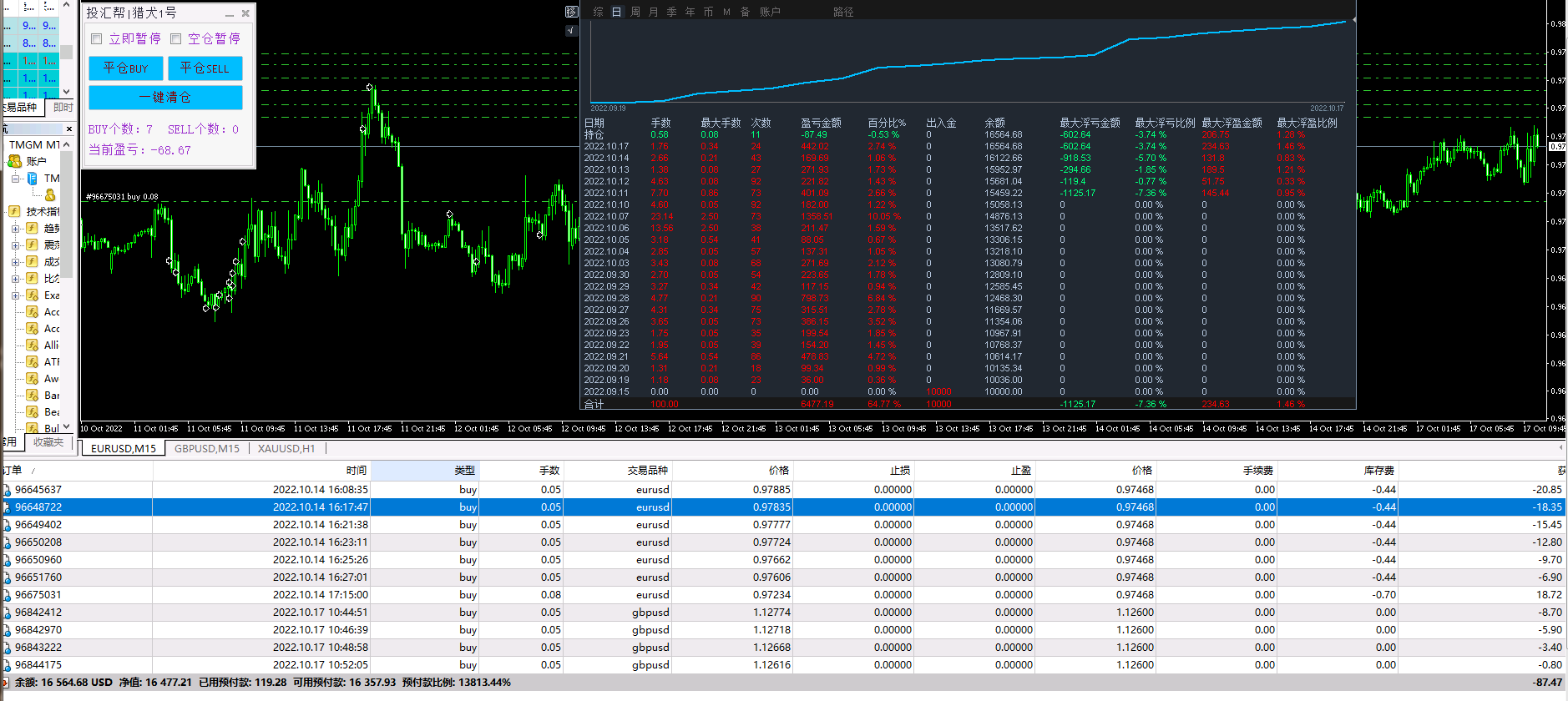This screenshot has width=1568, height=701.
Task: Click the 账户 accounts icon in navigator tree
Action: coord(14,161)
